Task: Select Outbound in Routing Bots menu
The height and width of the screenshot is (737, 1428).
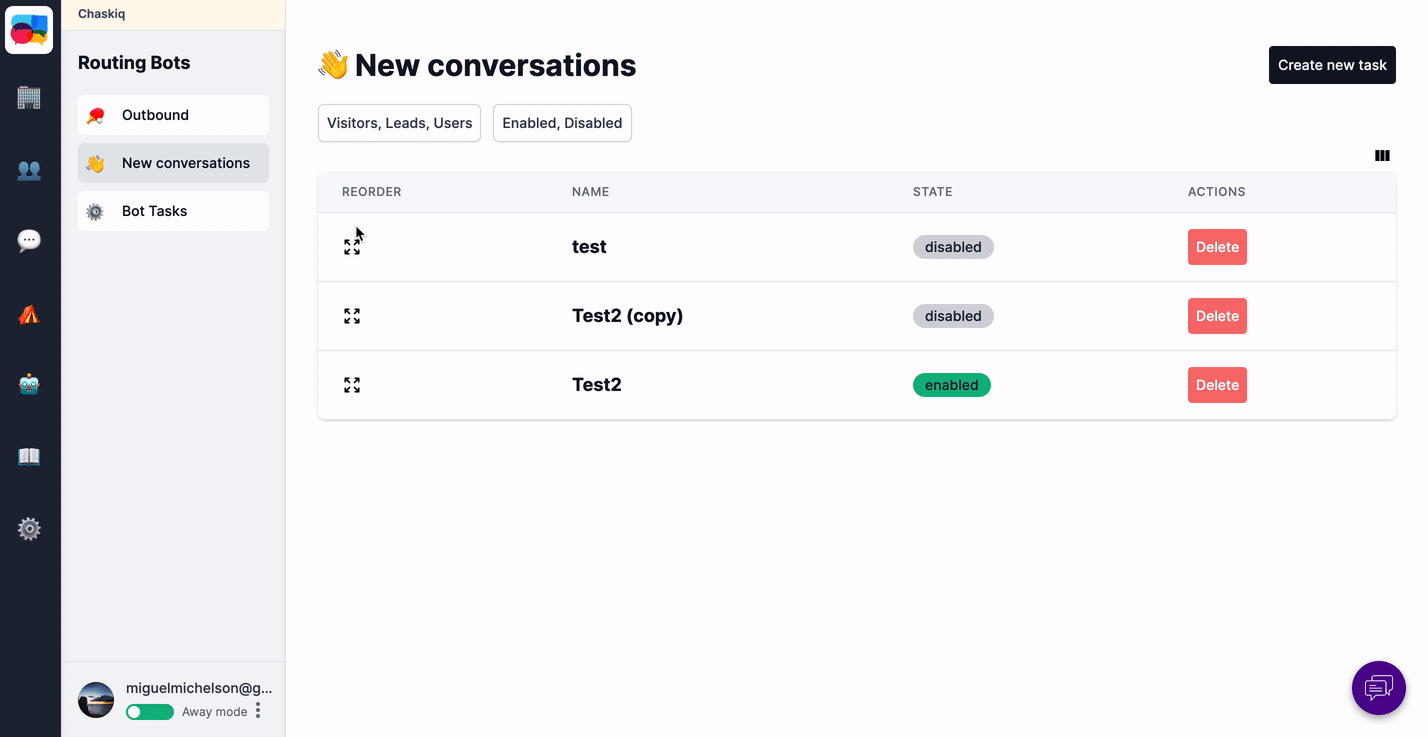Action: [173, 115]
